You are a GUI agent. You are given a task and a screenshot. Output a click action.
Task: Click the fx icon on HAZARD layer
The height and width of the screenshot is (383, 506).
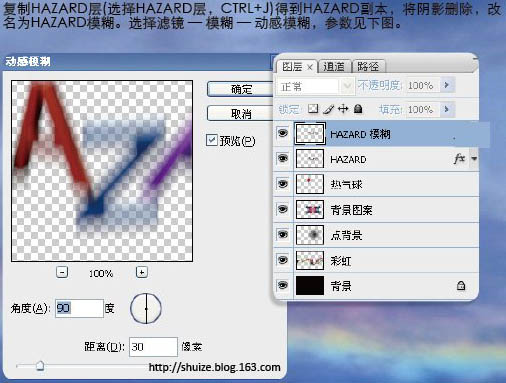[459, 158]
